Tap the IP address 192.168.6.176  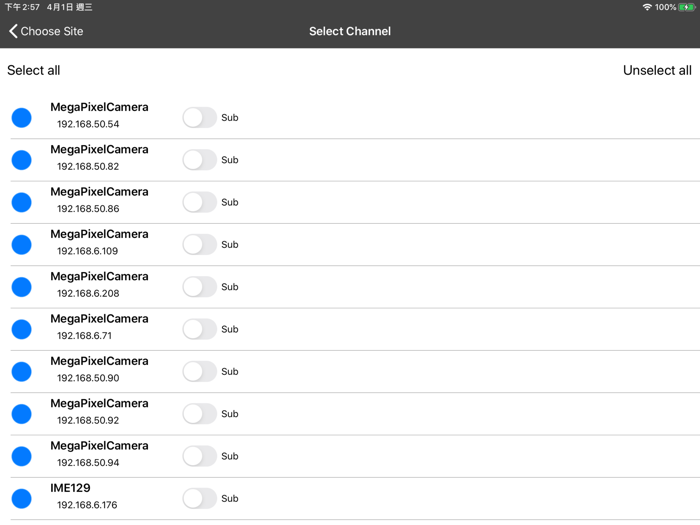pos(87,505)
